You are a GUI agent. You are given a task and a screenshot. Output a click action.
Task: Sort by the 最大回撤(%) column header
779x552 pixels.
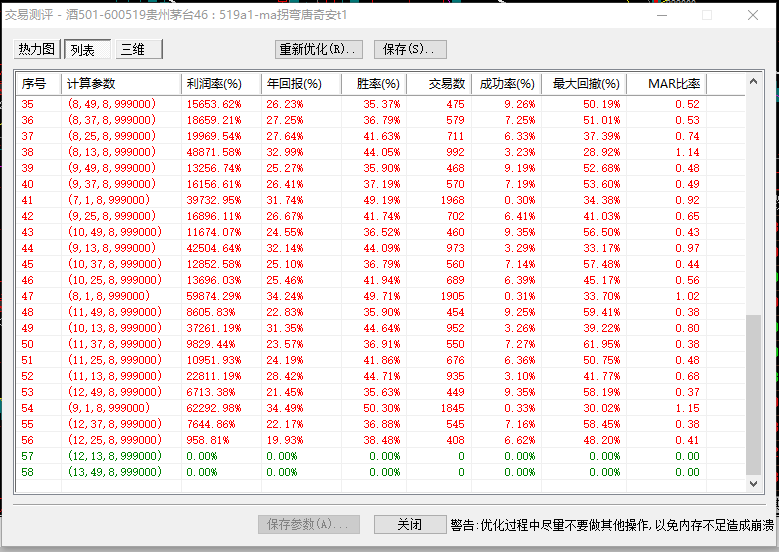click(584, 84)
